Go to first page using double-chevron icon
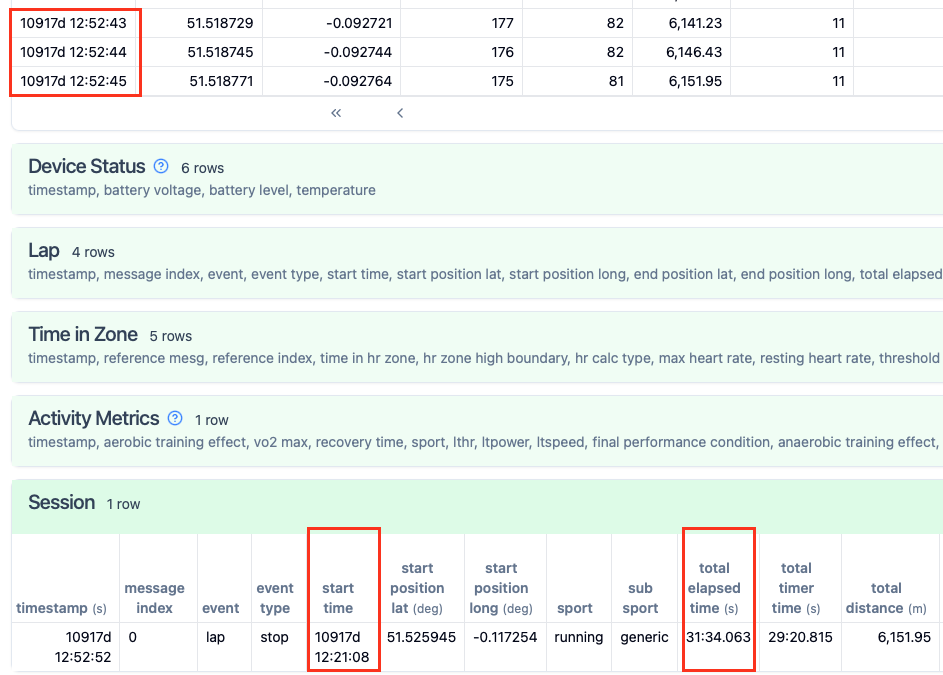Viewport: 943px width, 675px height. pyautogui.click(x=336, y=113)
